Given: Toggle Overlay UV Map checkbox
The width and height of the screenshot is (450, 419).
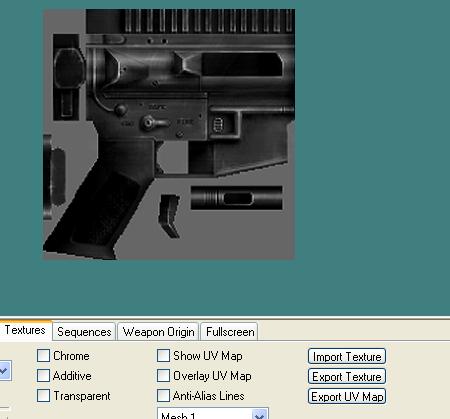Looking at the screenshot, I should [163, 376].
